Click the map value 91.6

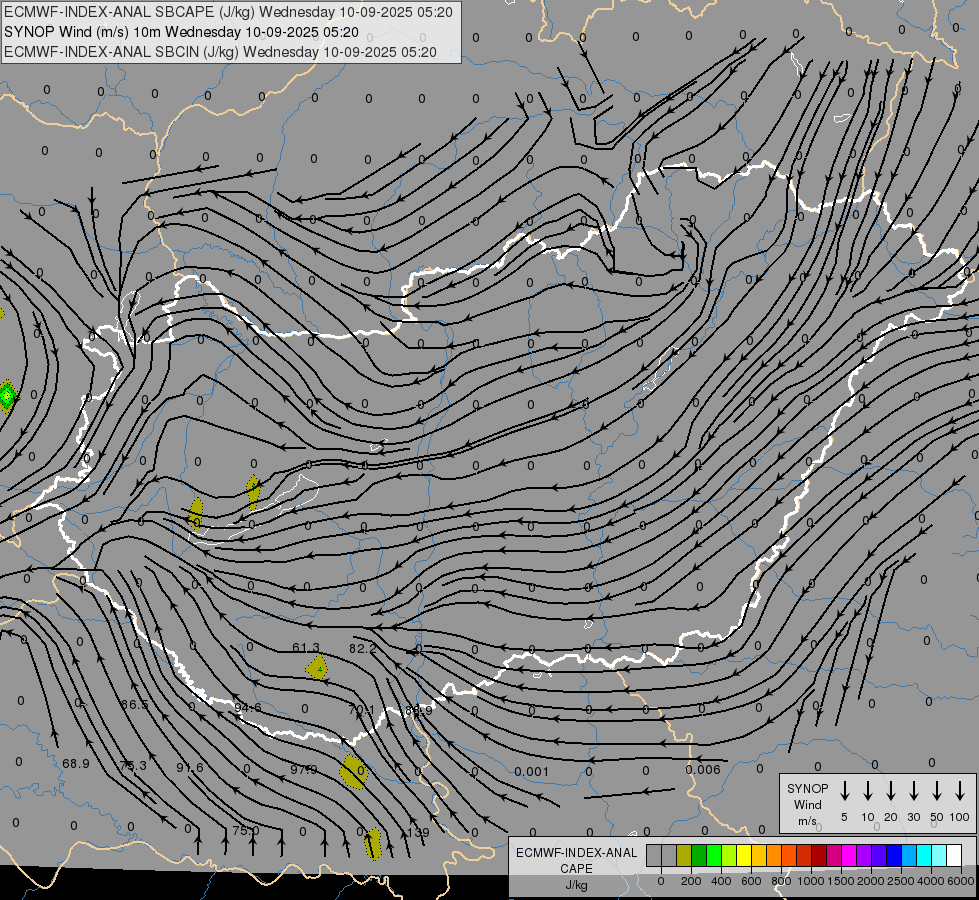(190, 767)
